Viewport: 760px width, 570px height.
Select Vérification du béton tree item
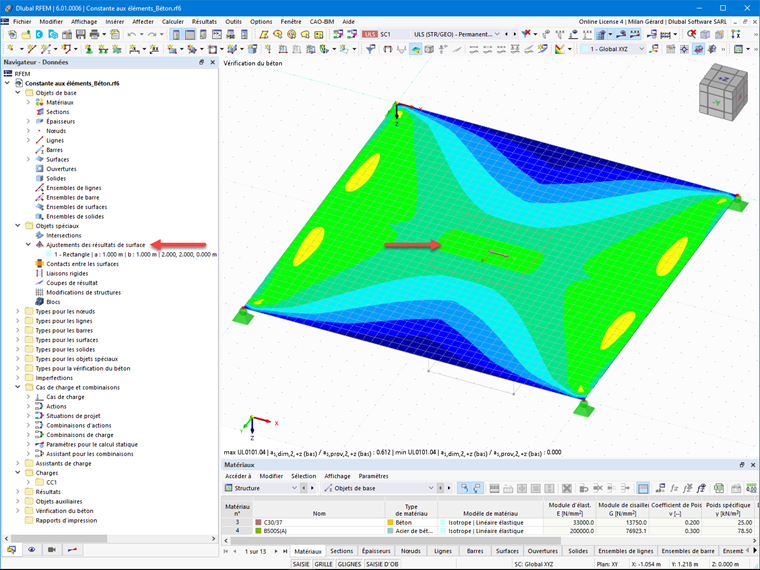click(64, 510)
